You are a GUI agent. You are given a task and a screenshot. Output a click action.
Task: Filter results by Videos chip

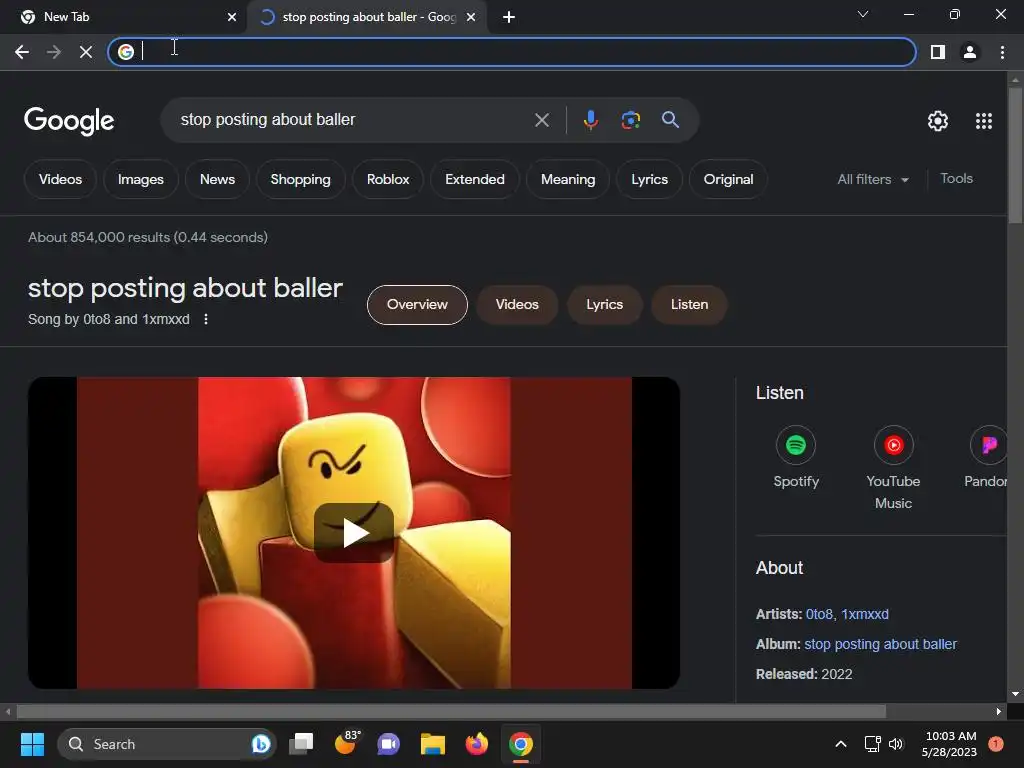(x=60, y=179)
